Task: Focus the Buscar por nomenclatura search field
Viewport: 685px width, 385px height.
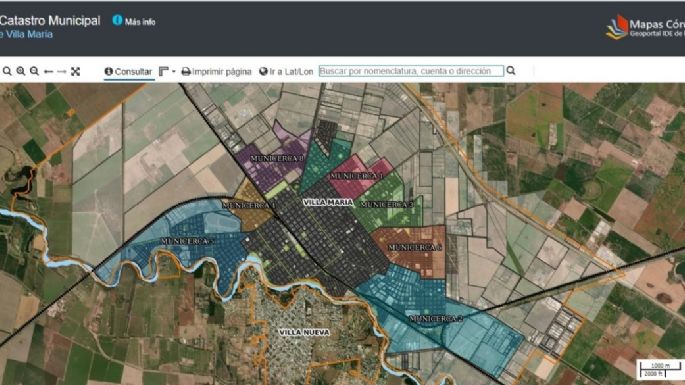Action: pyautogui.click(x=411, y=71)
